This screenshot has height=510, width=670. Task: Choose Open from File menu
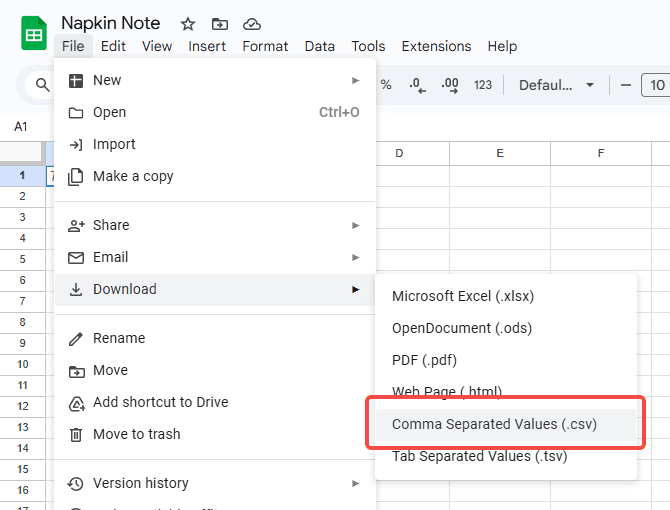[x=215, y=112]
